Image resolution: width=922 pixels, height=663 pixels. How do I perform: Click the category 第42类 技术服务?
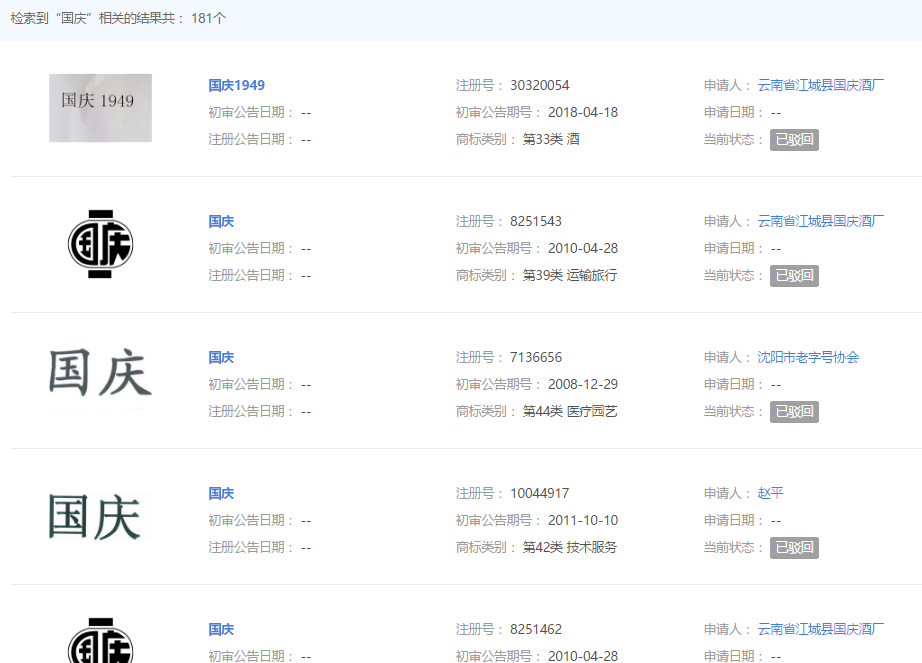click(x=570, y=548)
